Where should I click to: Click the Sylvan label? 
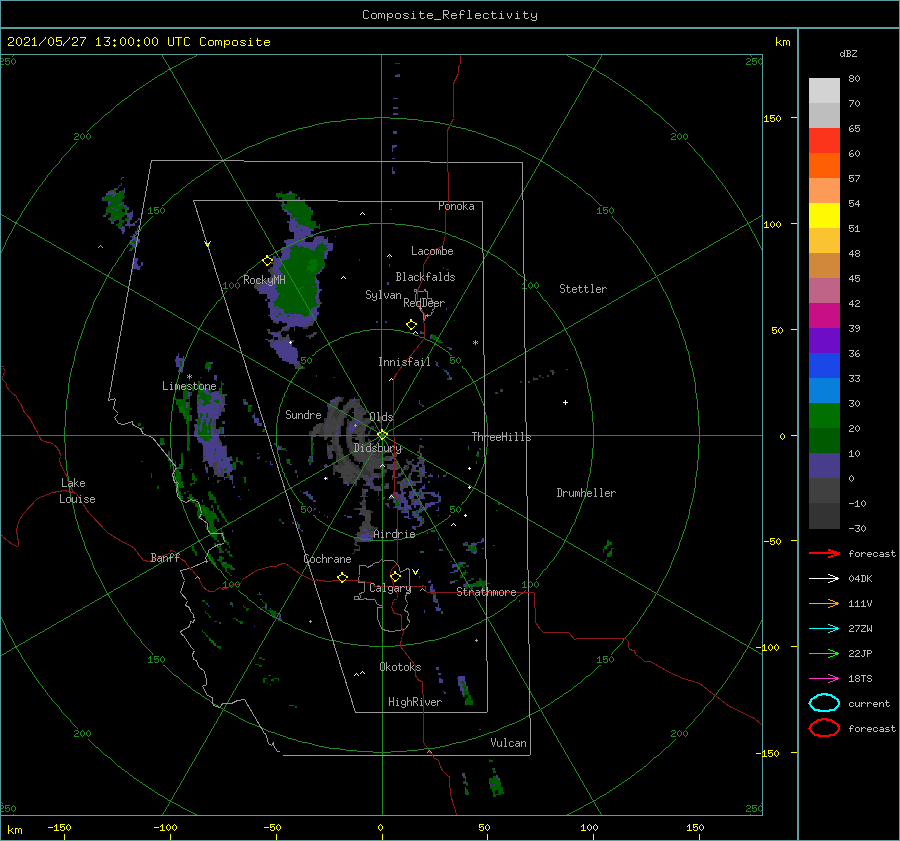tap(383, 295)
